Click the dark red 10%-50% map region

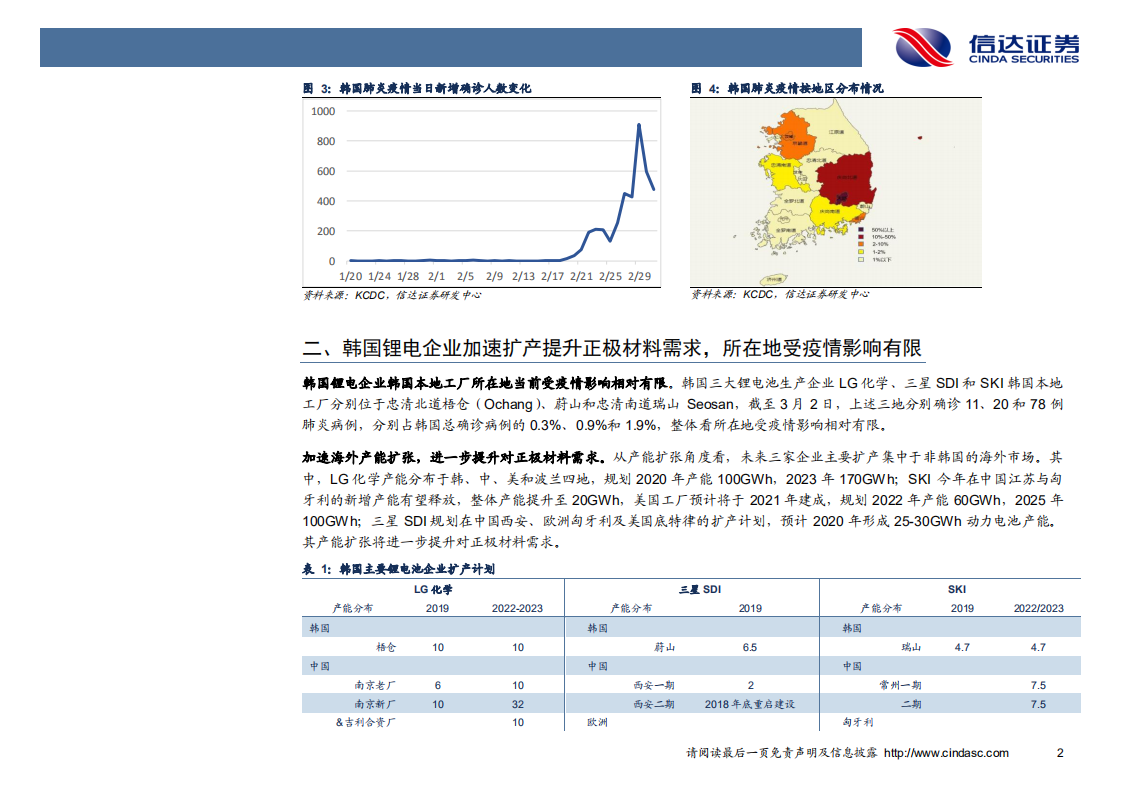click(845, 177)
